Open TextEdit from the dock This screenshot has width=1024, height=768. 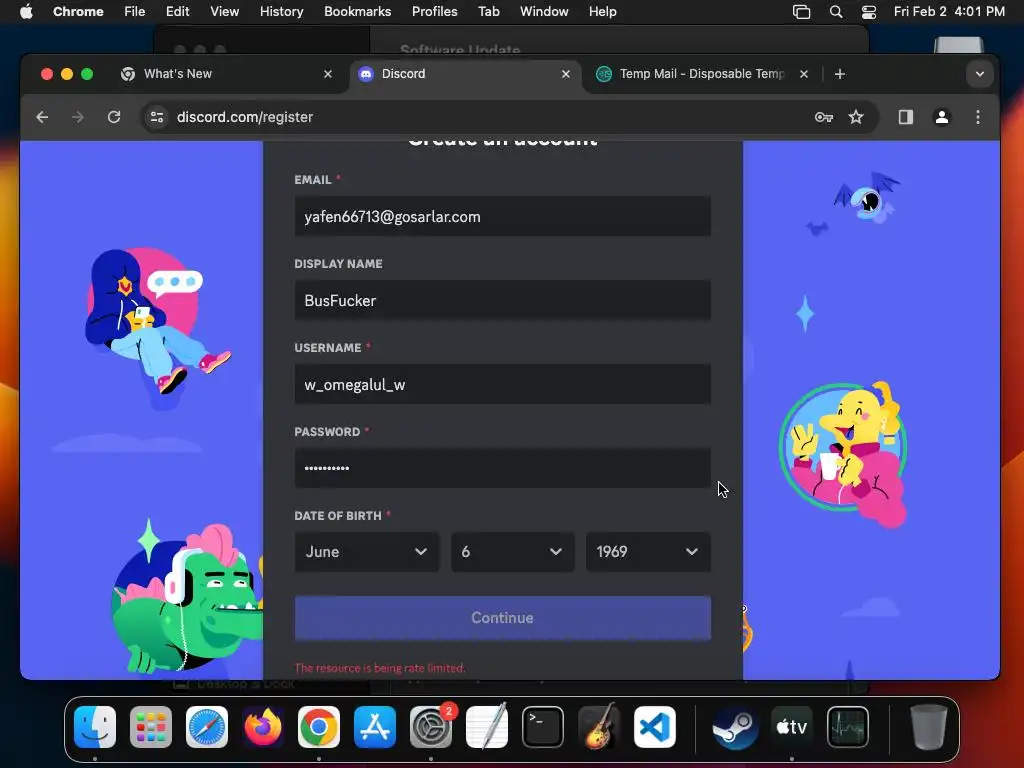[487, 727]
